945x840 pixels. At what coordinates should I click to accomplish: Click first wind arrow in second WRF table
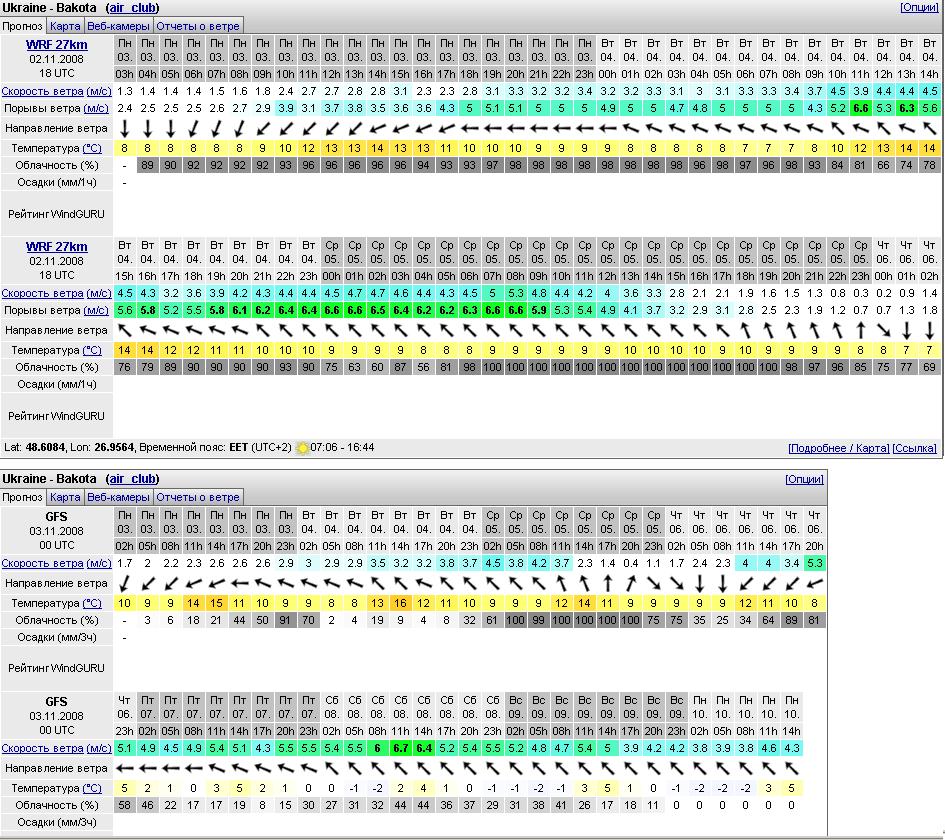pos(125,330)
